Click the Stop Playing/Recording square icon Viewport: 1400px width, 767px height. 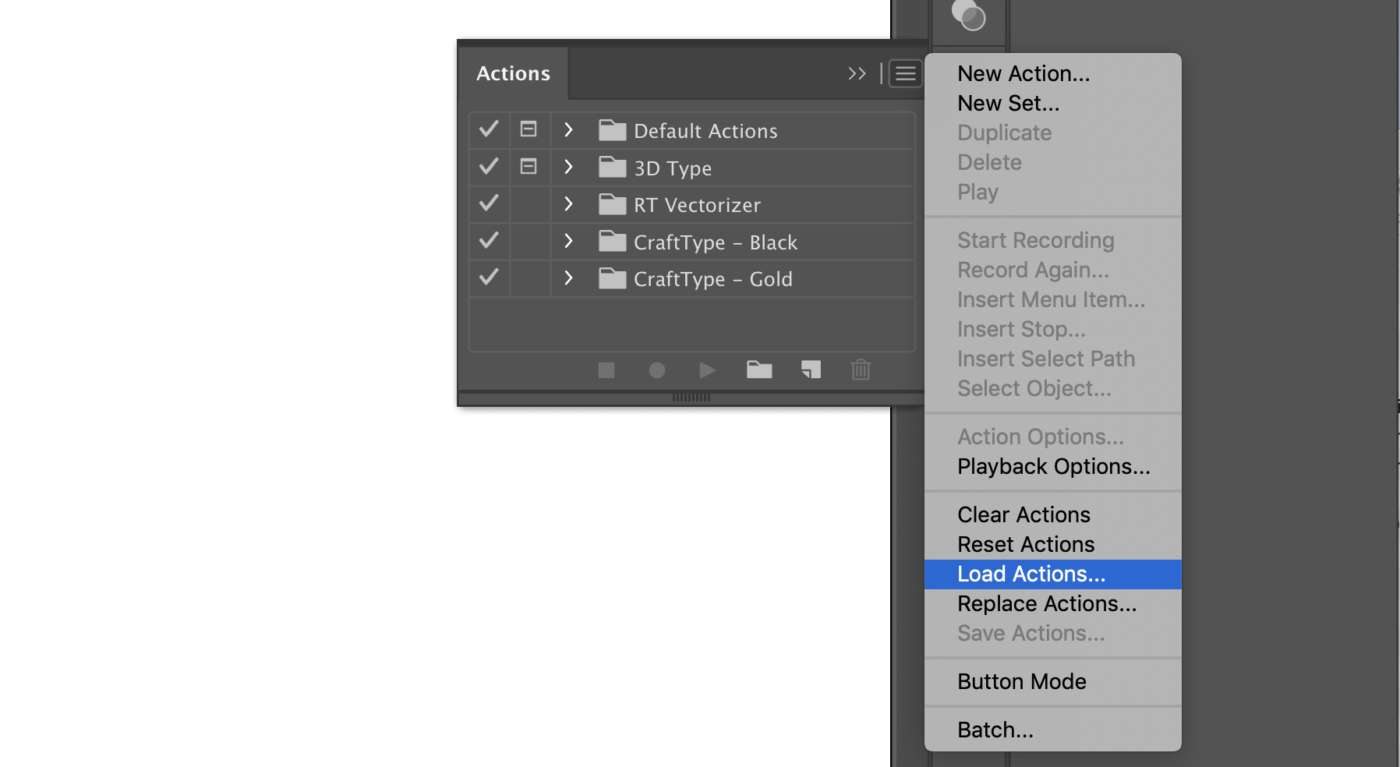tap(606, 370)
